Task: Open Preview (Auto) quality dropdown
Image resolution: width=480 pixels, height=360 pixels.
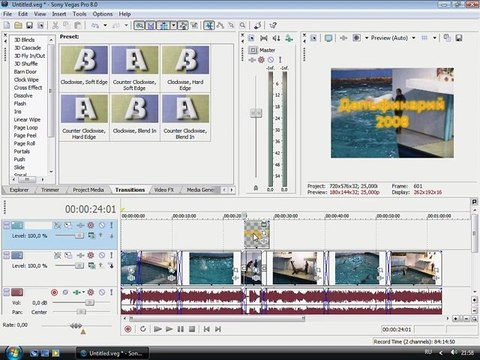Action: tap(414, 38)
